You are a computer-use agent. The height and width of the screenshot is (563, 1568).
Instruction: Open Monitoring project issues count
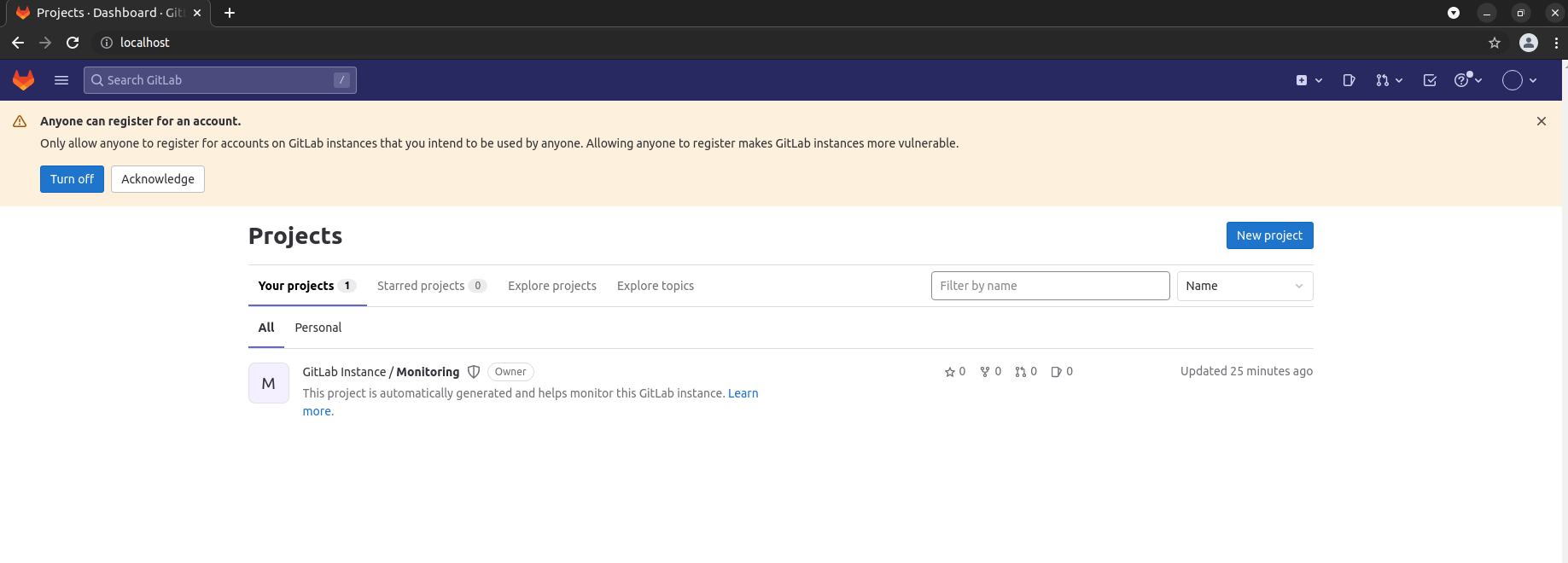[1062, 372]
